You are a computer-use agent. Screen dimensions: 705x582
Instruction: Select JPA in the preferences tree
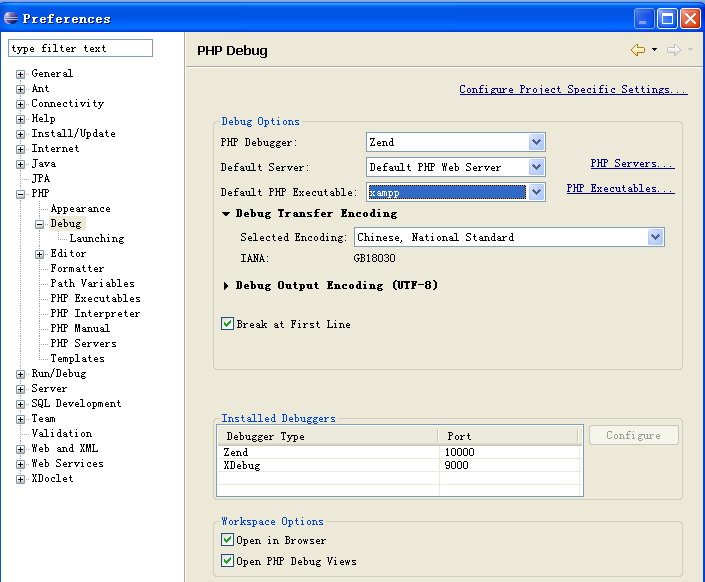(x=40, y=179)
